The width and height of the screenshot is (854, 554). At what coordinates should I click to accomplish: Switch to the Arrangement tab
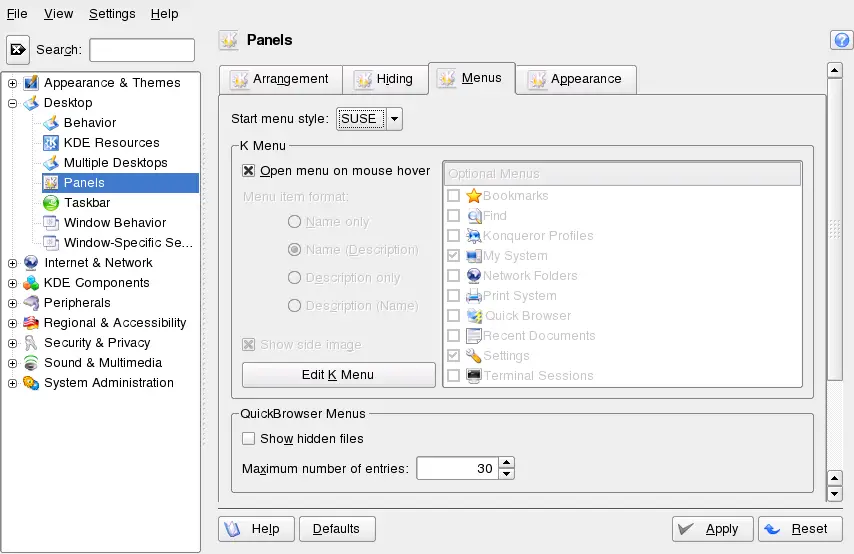(x=280, y=79)
